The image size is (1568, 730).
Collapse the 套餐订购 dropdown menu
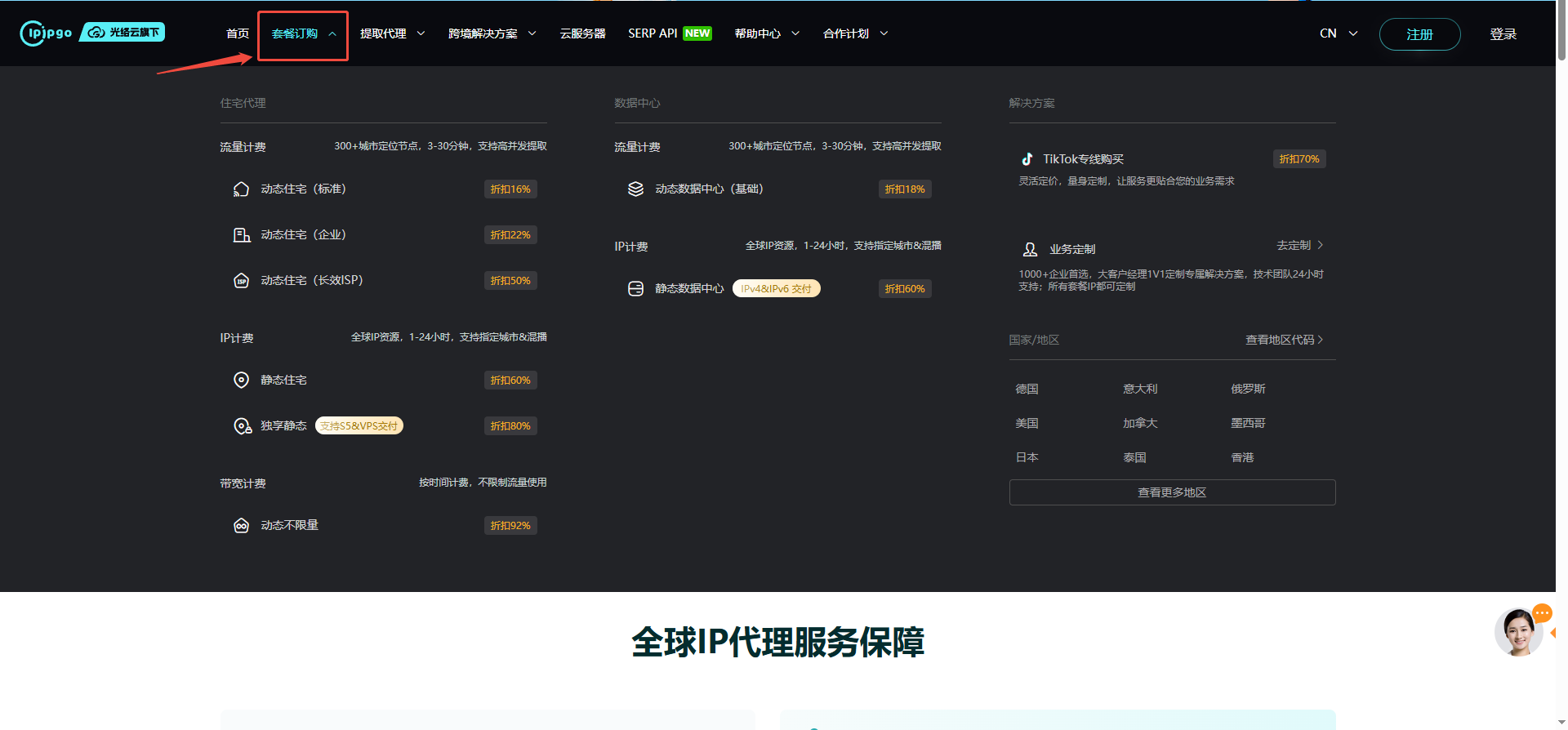pos(303,34)
